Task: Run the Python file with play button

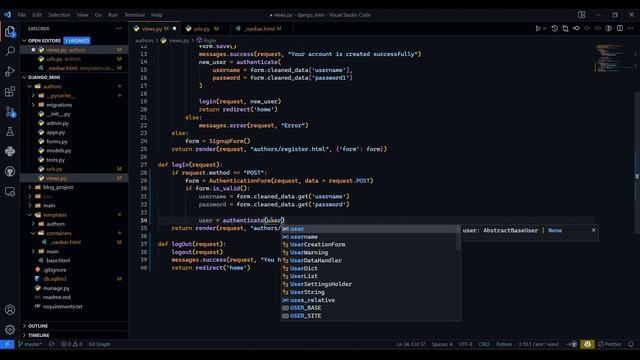Action: click(x=538, y=29)
